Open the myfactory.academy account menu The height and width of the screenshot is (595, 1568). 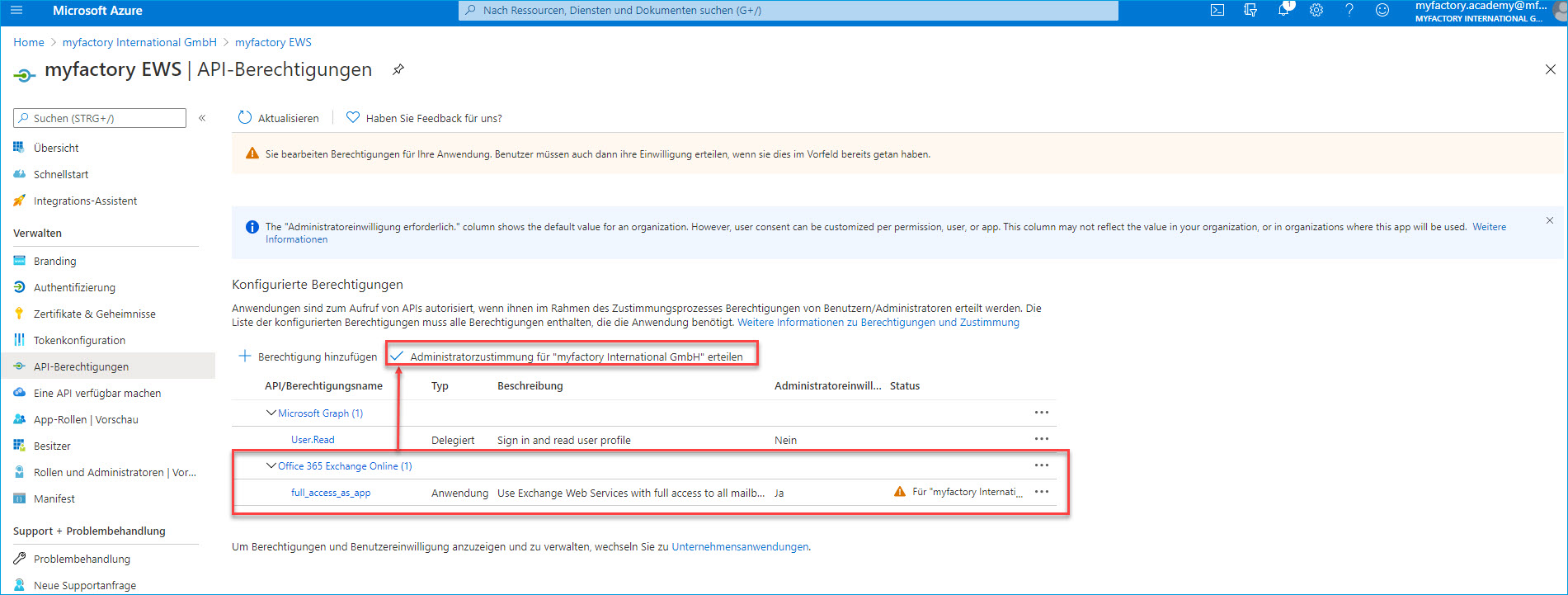[x=1489, y=11]
